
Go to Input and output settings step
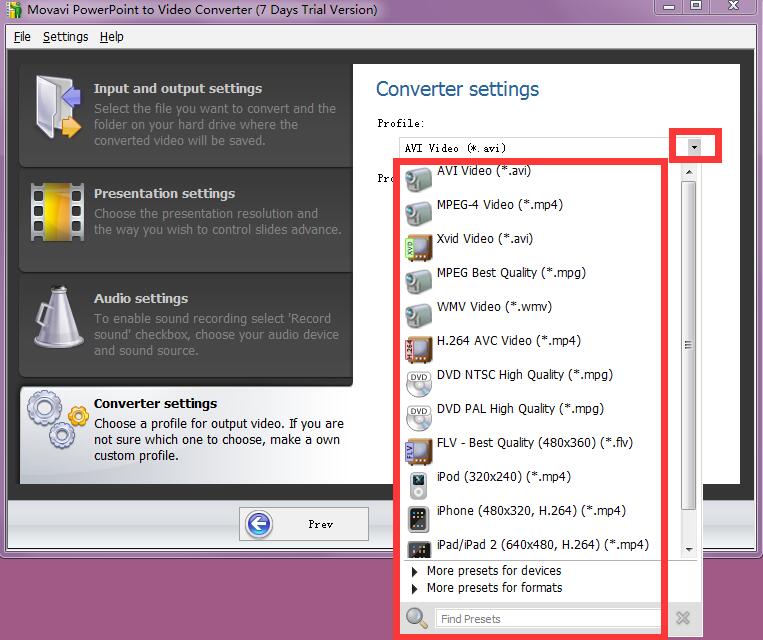pos(185,114)
